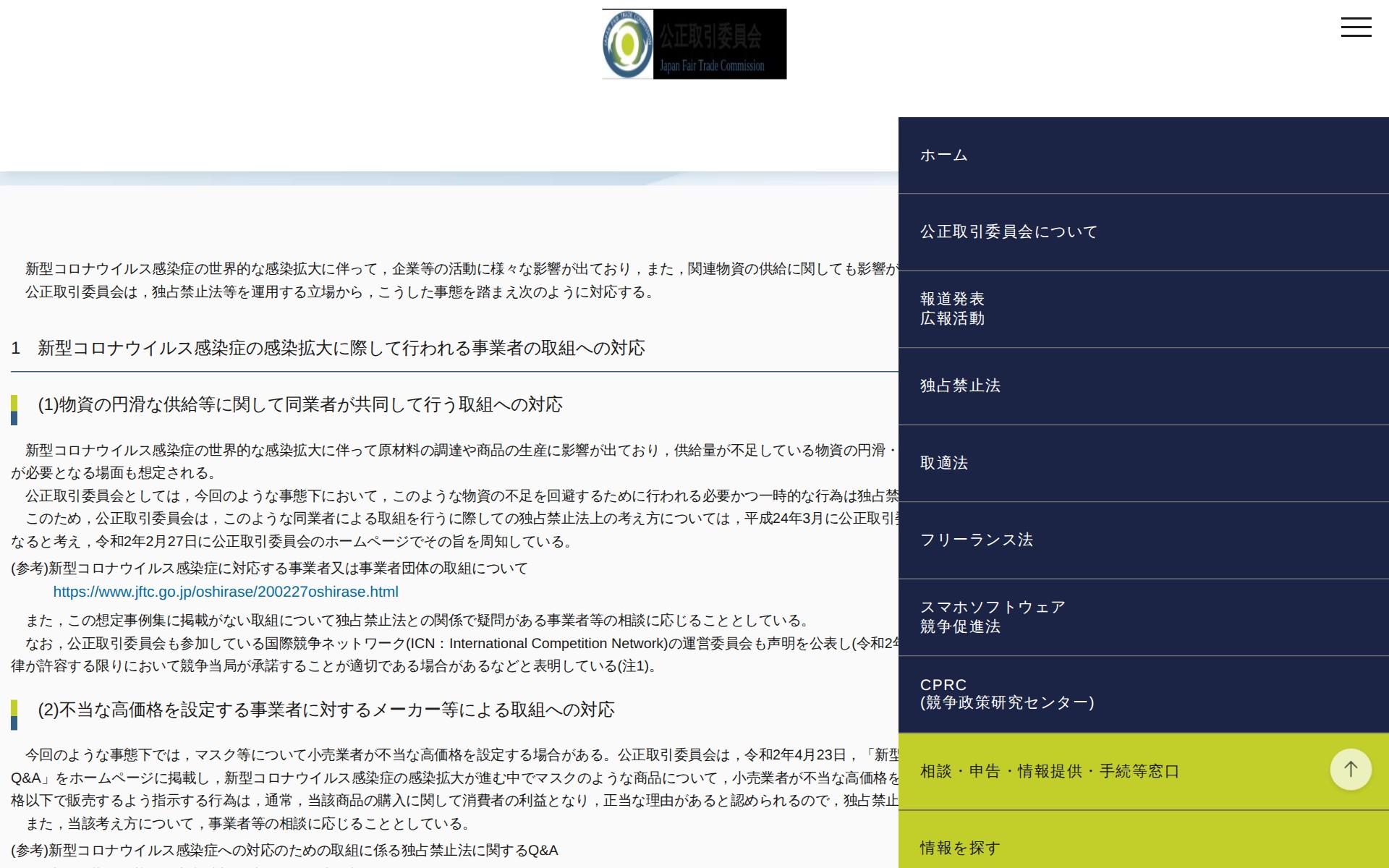
Task: Open 公正取引委員会について menu item
Action: [1008, 231]
